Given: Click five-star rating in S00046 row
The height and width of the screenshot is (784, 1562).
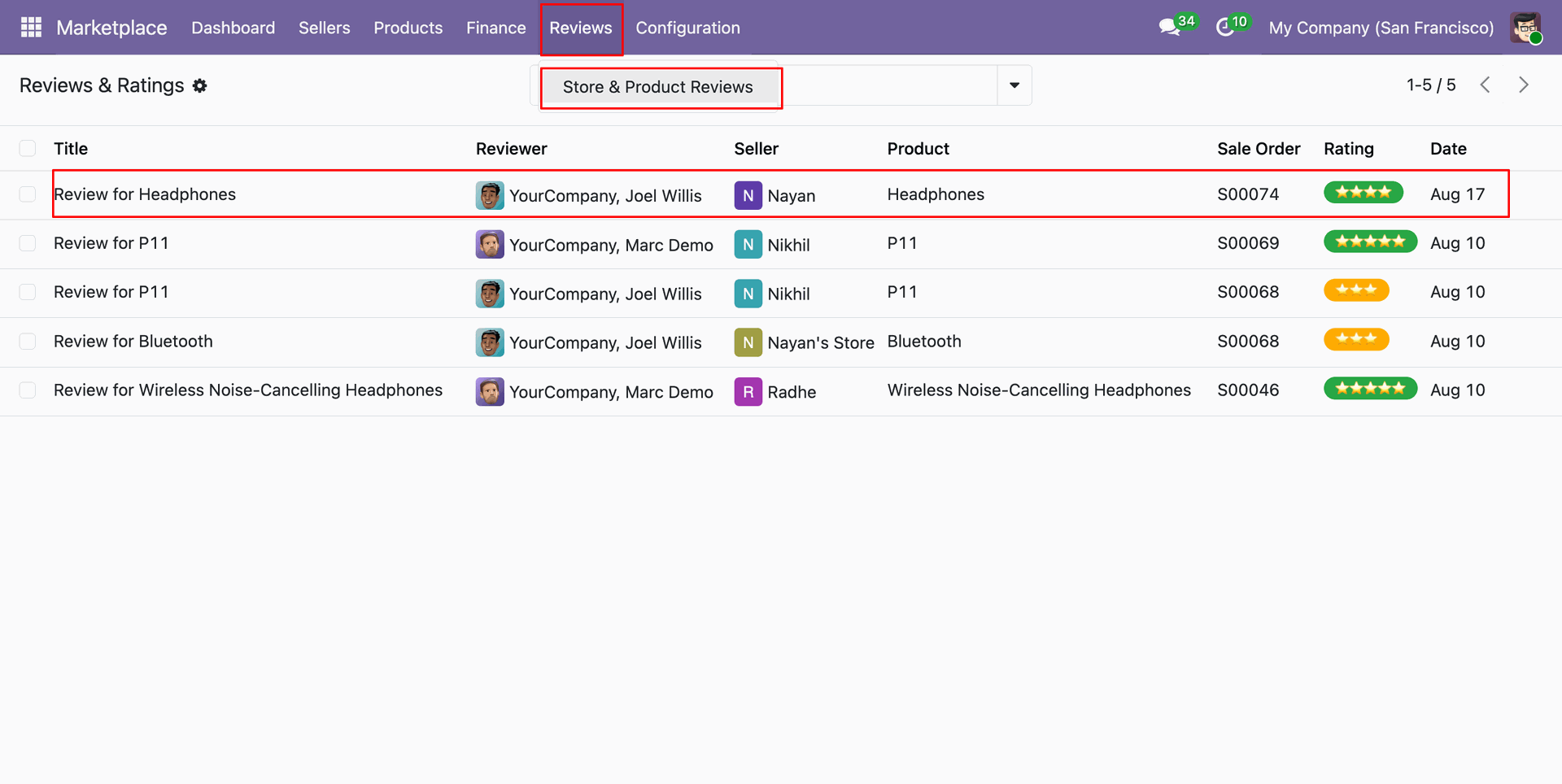Looking at the screenshot, I should pyautogui.click(x=1371, y=388).
